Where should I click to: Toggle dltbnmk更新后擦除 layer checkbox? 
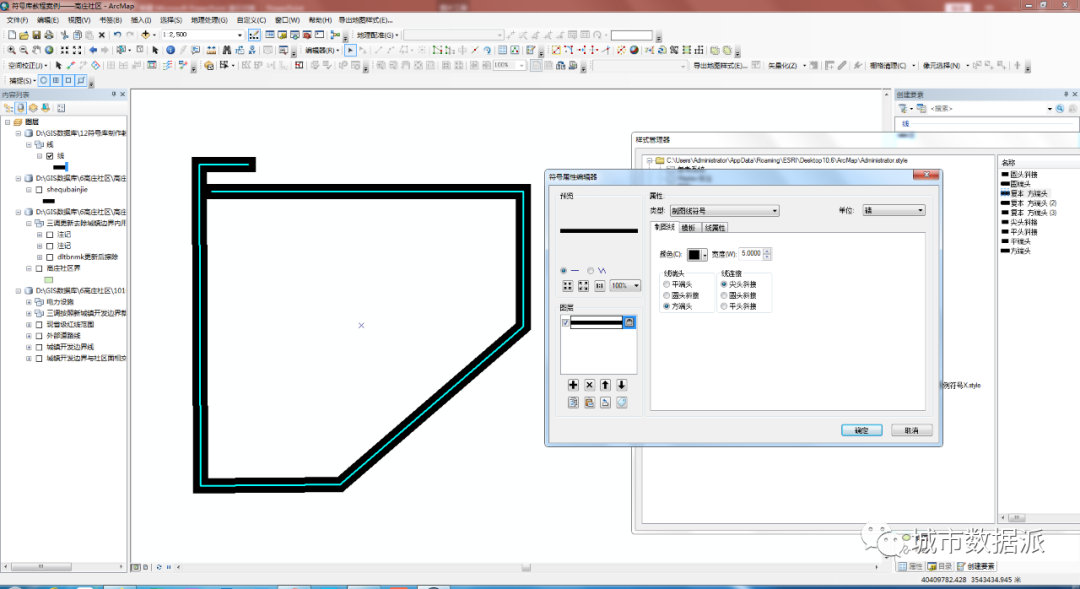pos(50,257)
